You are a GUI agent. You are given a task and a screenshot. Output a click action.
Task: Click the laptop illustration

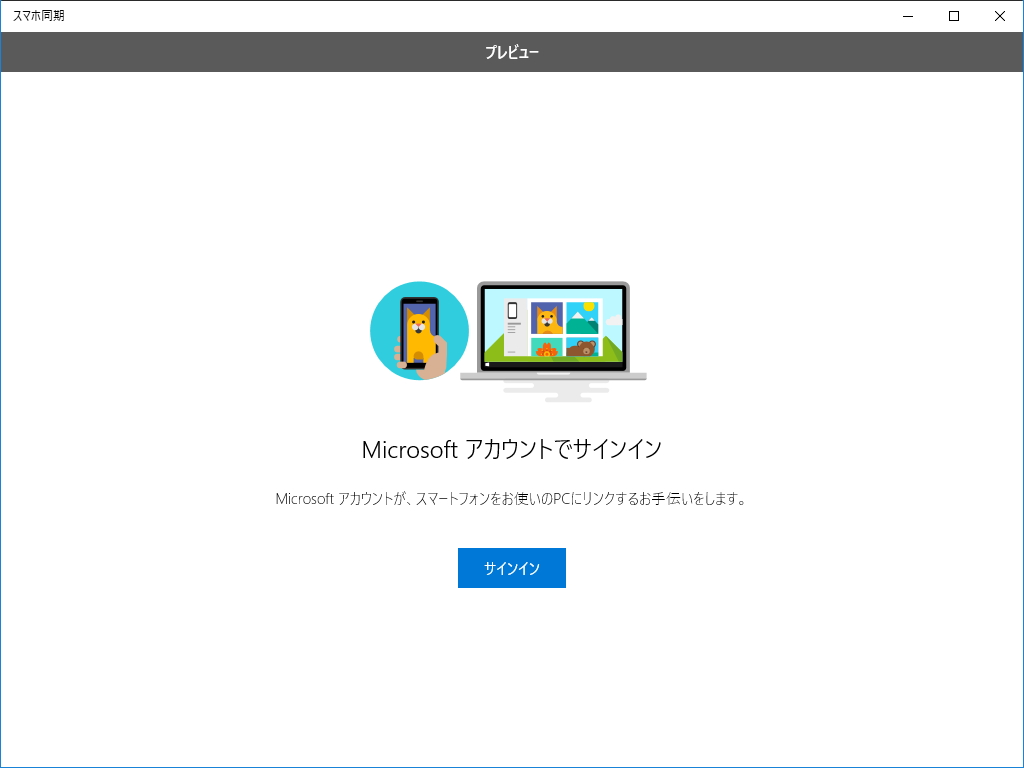[552, 330]
